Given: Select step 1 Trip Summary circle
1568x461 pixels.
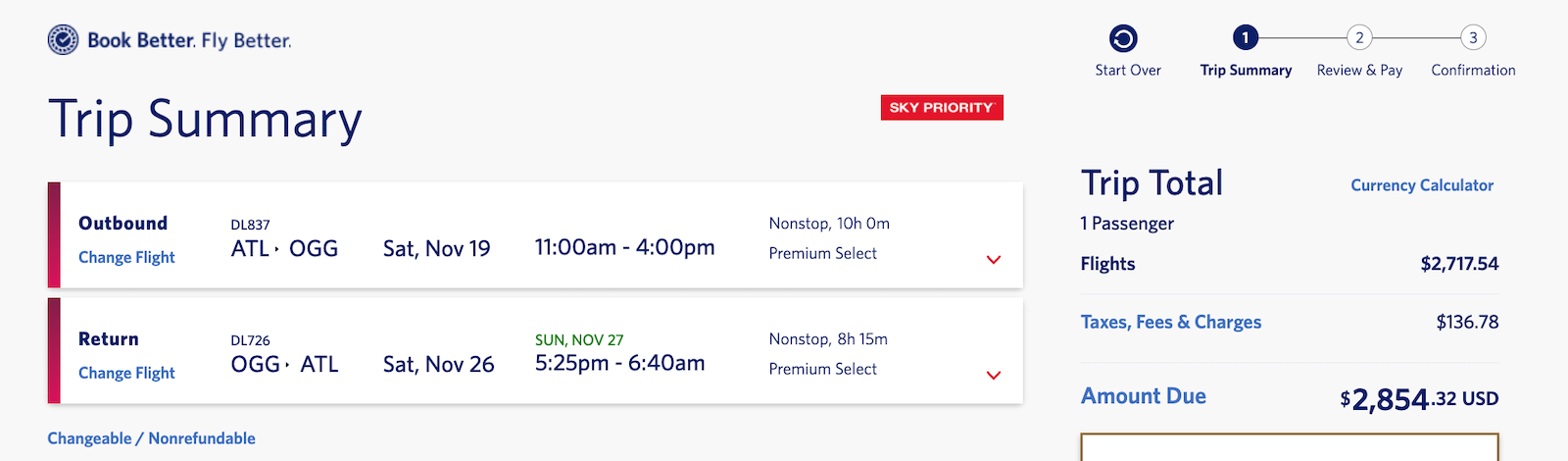Looking at the screenshot, I should pyautogui.click(x=1246, y=38).
